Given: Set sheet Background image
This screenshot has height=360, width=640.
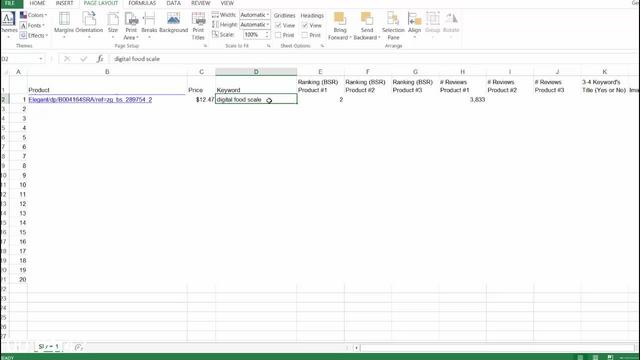Looking at the screenshot, I should tap(173, 23).
